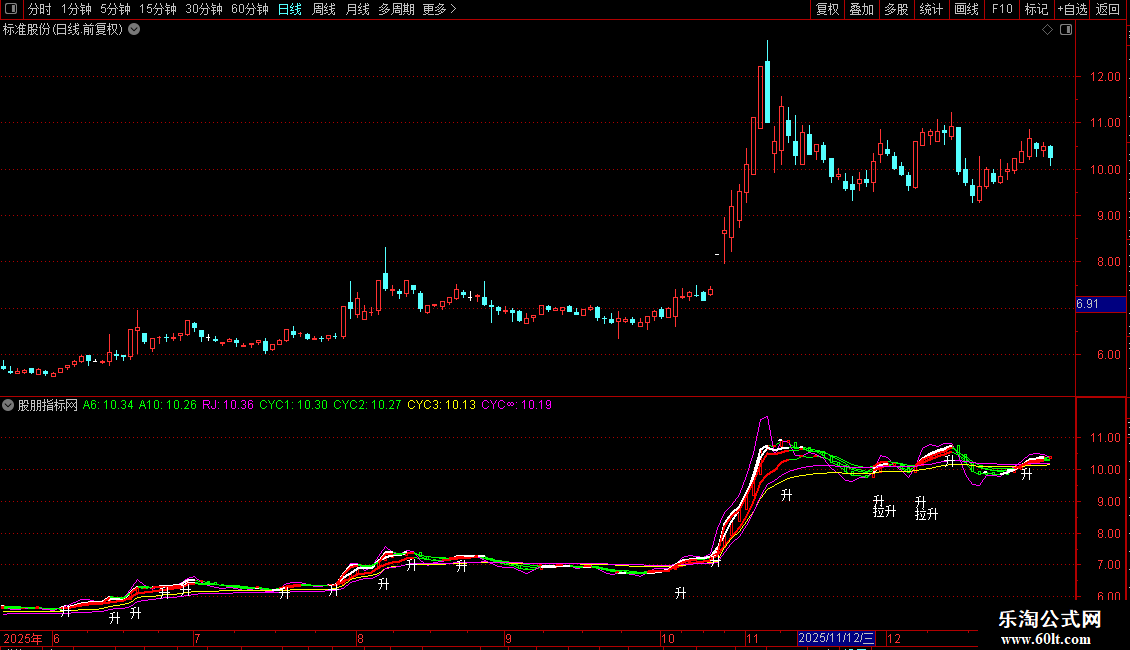Switch to 月线 monthly chart
The height and width of the screenshot is (650, 1130).
pyautogui.click(x=357, y=9)
